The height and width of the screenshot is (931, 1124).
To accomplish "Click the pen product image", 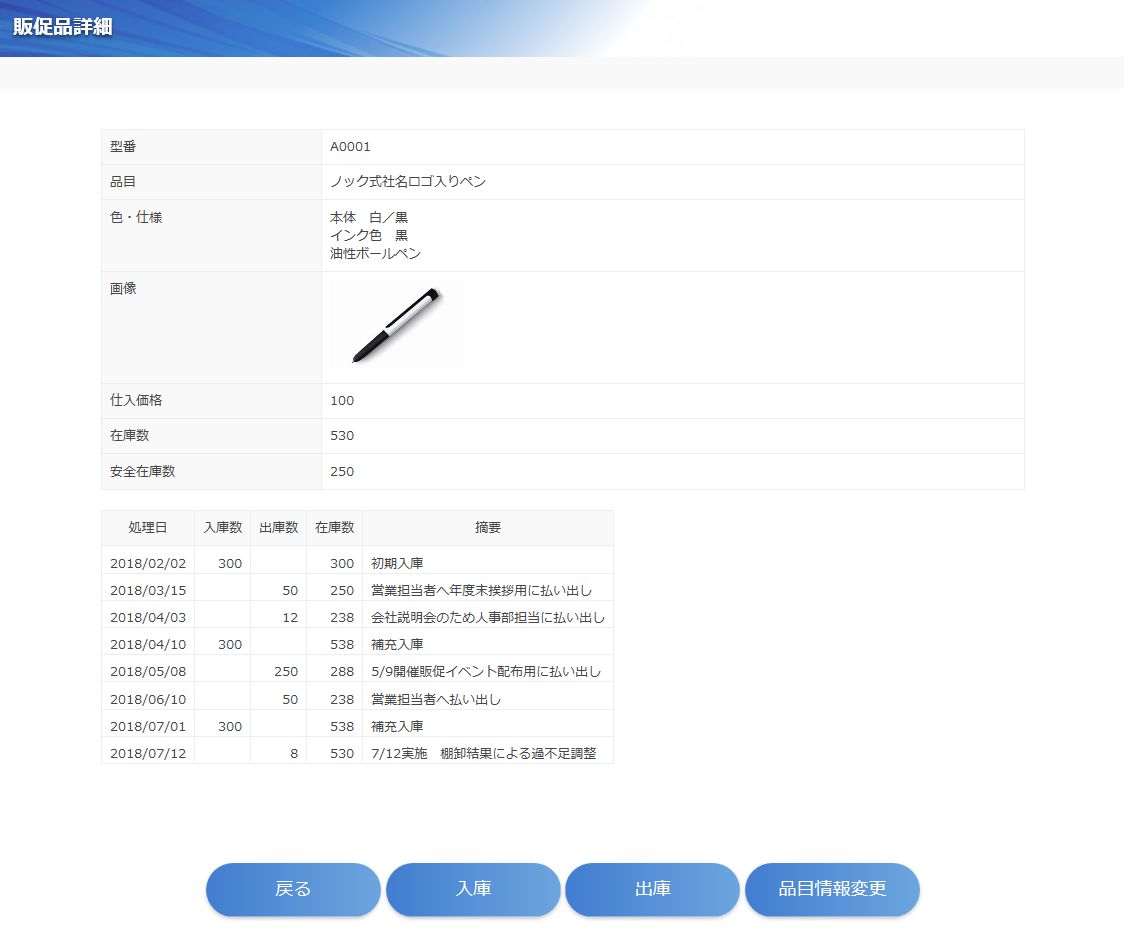I will [397, 326].
